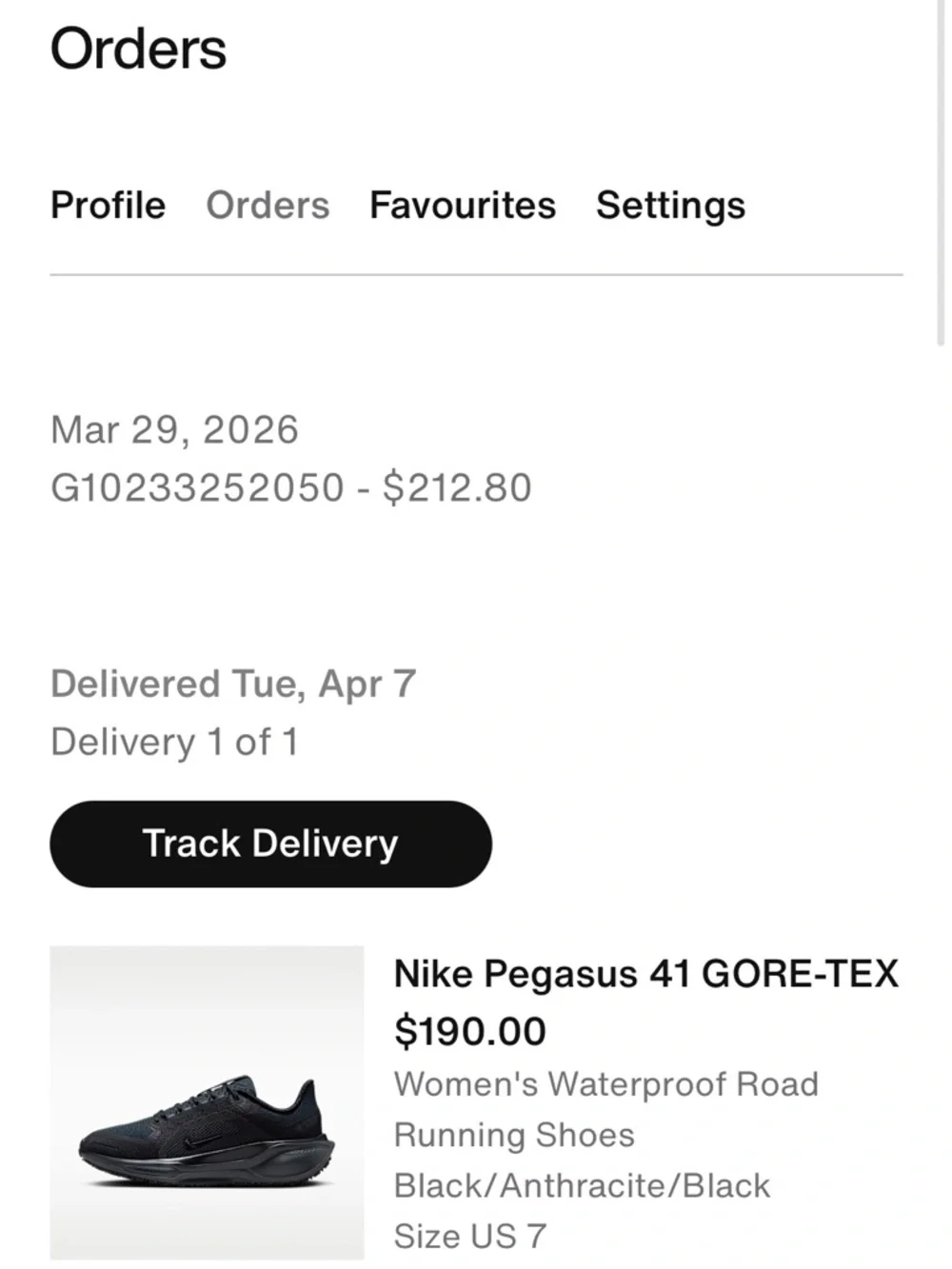Open the Profile tab
Viewport: 952px width, 1269px height.
(108, 206)
